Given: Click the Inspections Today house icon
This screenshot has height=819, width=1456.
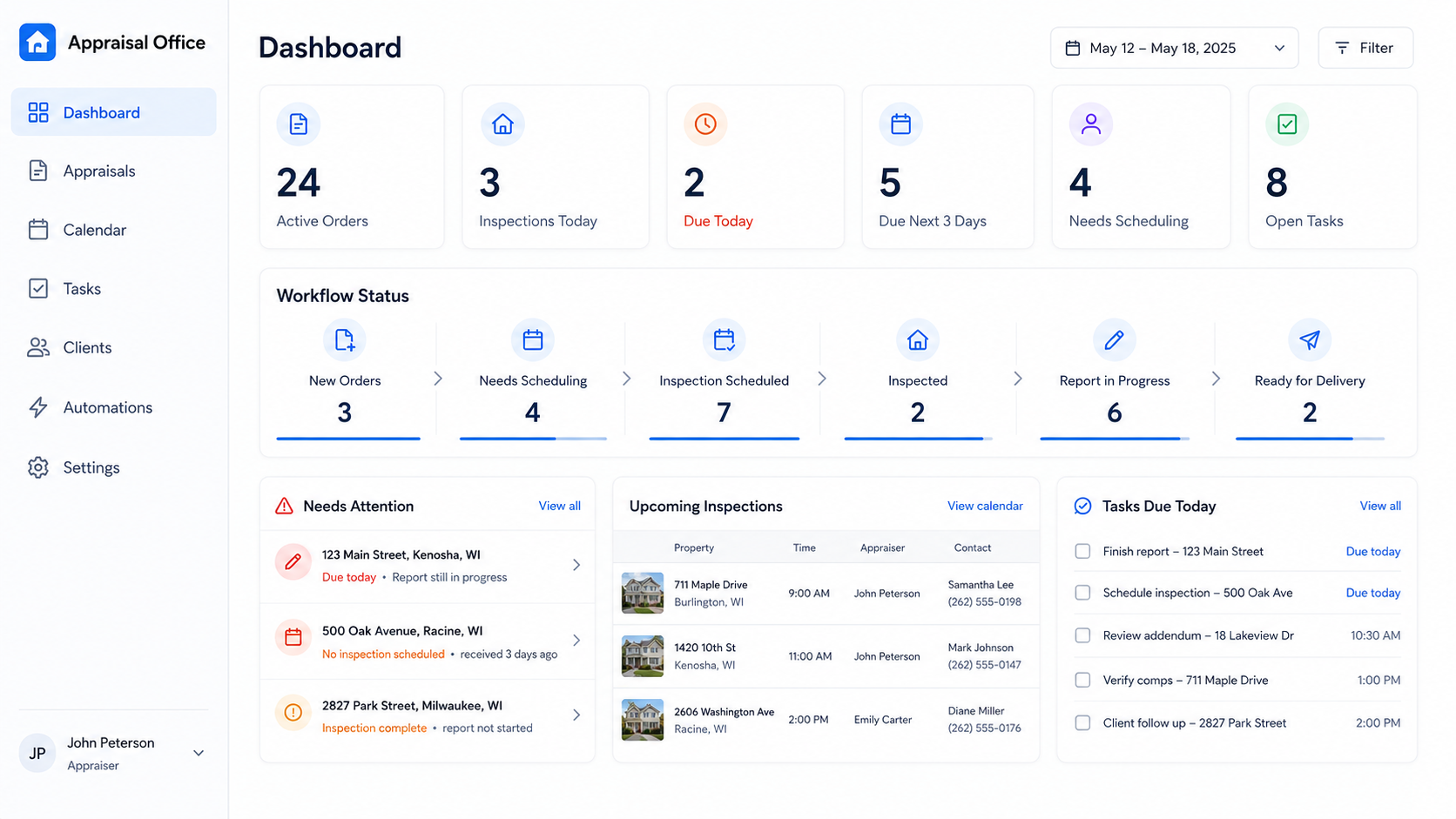Looking at the screenshot, I should pyautogui.click(x=502, y=124).
